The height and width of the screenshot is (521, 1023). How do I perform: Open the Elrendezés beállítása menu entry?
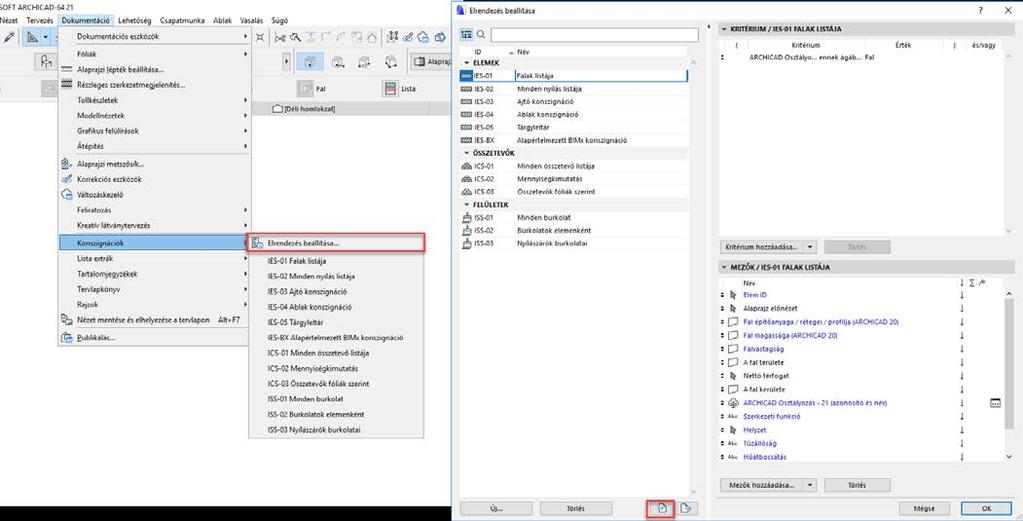[x=336, y=243]
